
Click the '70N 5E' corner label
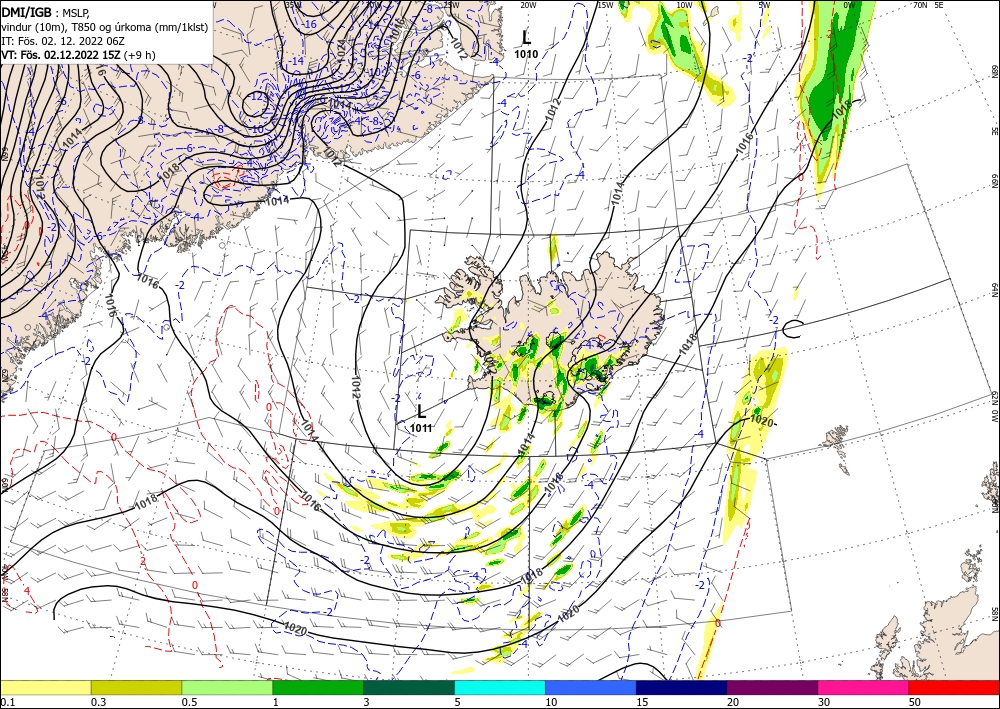[928, 5]
